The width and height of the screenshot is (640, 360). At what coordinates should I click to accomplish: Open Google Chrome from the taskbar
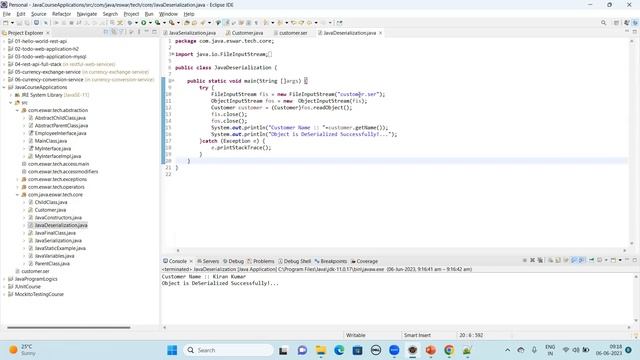pos(449,350)
